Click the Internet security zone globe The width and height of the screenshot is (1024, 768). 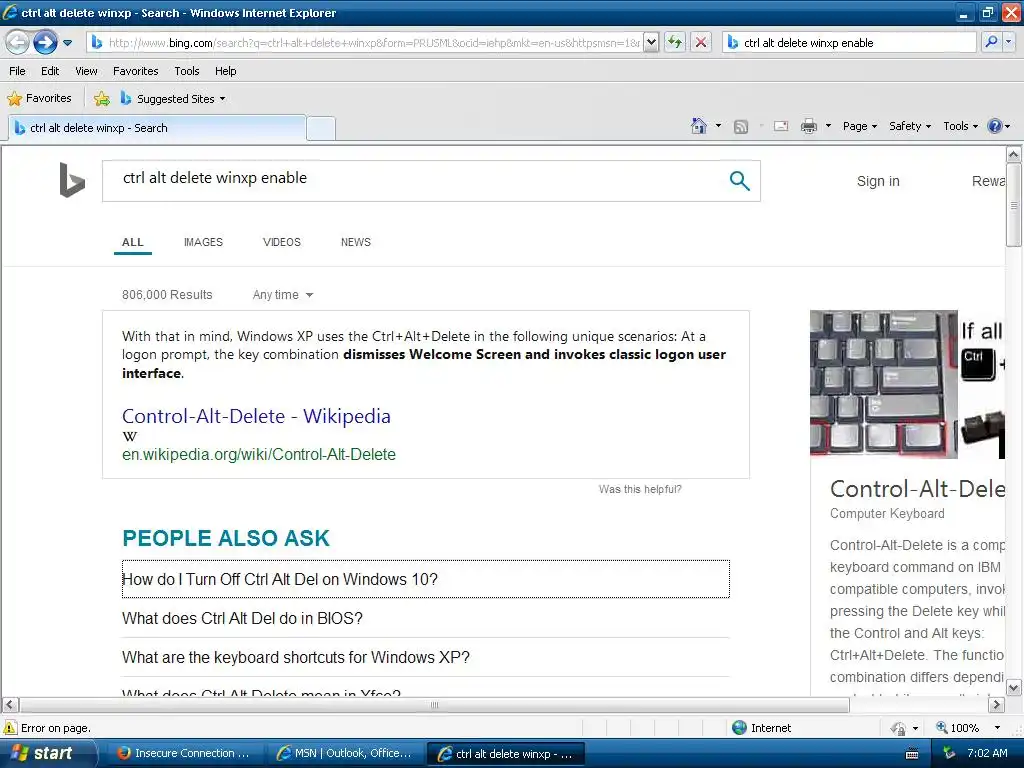(739, 728)
